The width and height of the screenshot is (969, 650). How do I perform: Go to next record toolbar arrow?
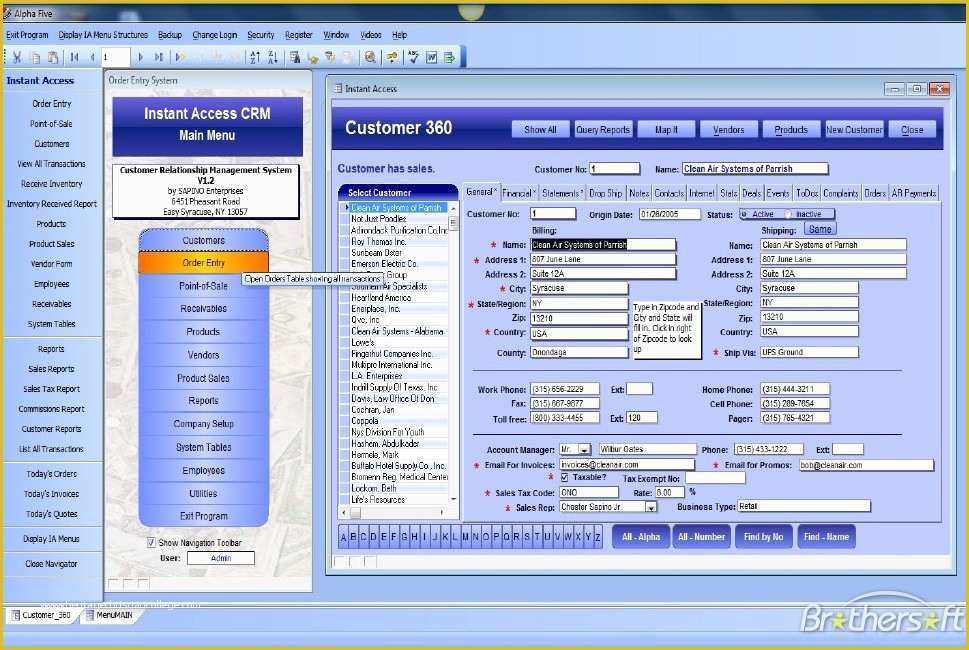tap(140, 57)
